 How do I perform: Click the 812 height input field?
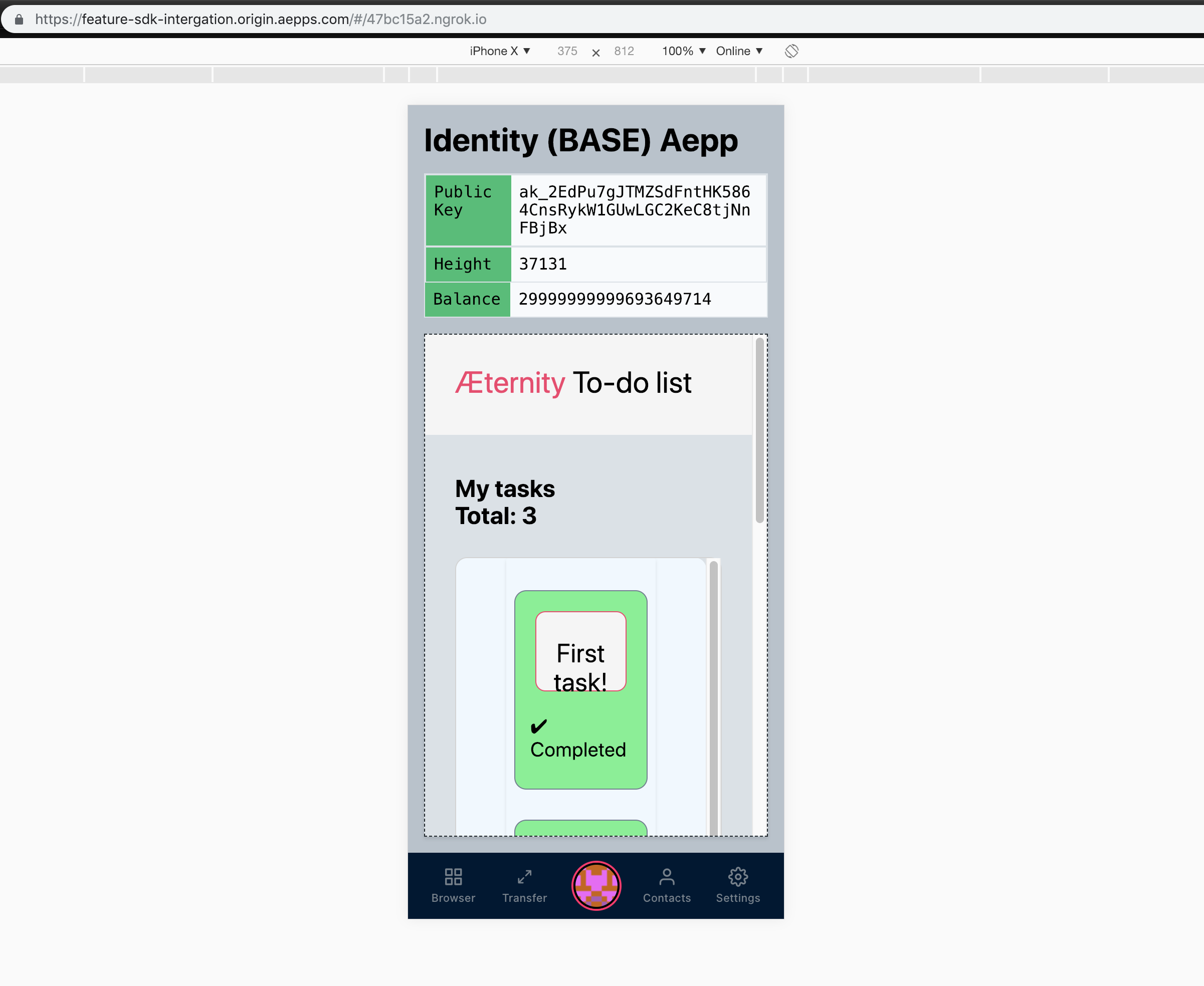[x=624, y=51]
